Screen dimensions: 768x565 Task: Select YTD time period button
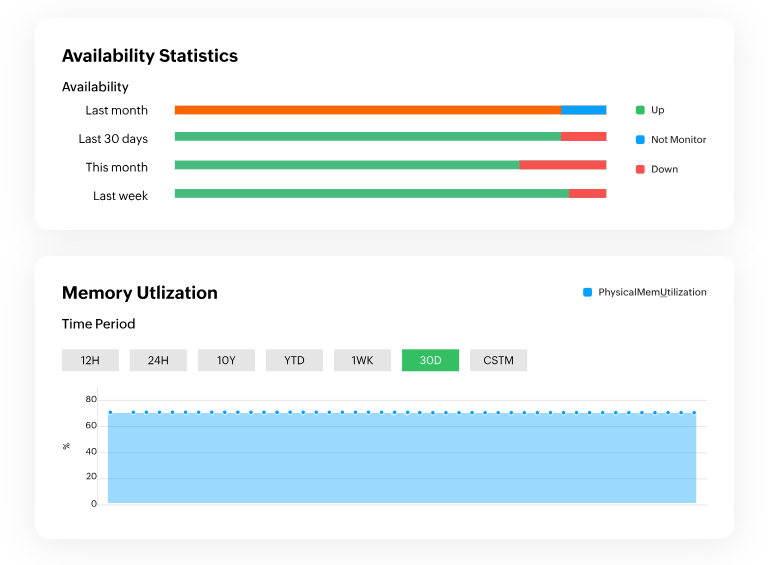pyautogui.click(x=294, y=360)
